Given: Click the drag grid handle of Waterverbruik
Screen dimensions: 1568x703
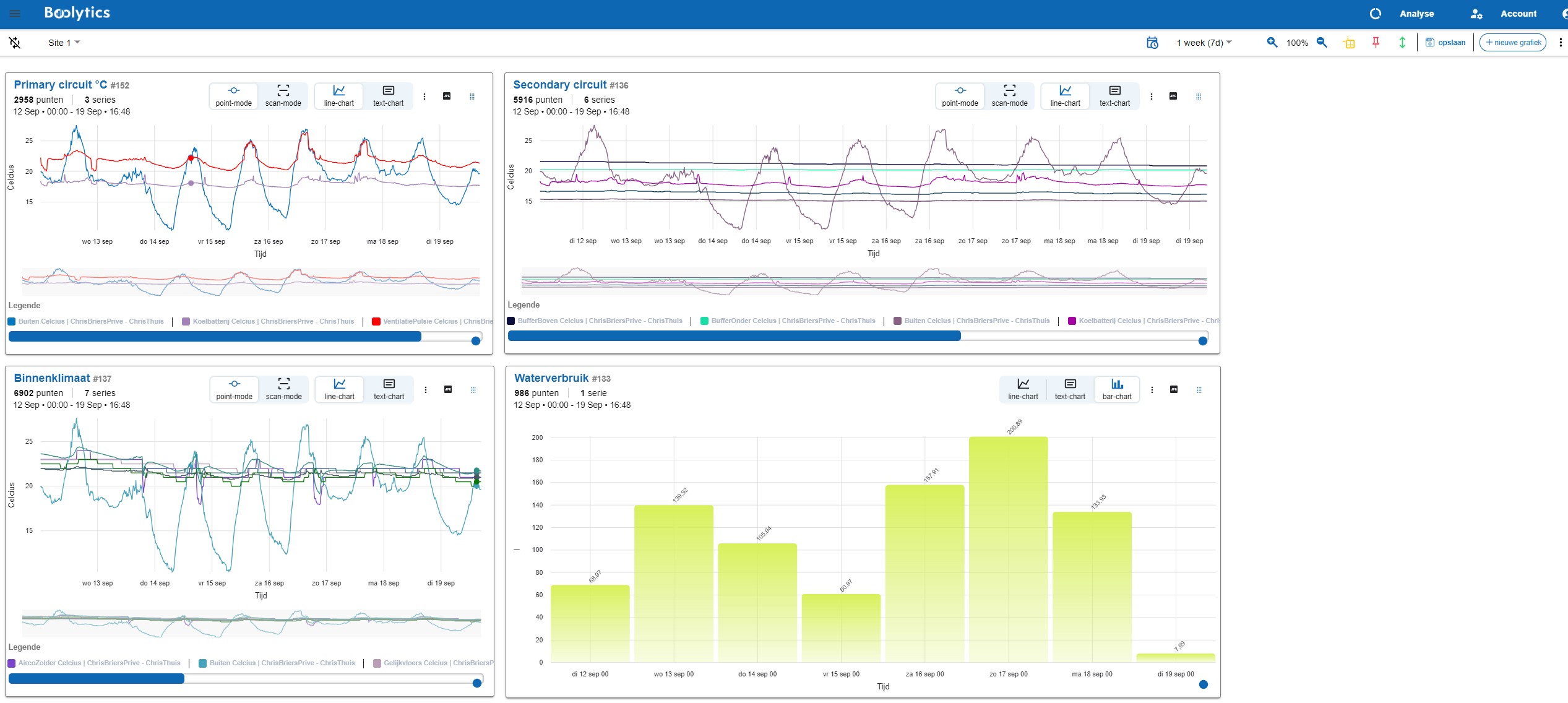Looking at the screenshot, I should 1199,390.
